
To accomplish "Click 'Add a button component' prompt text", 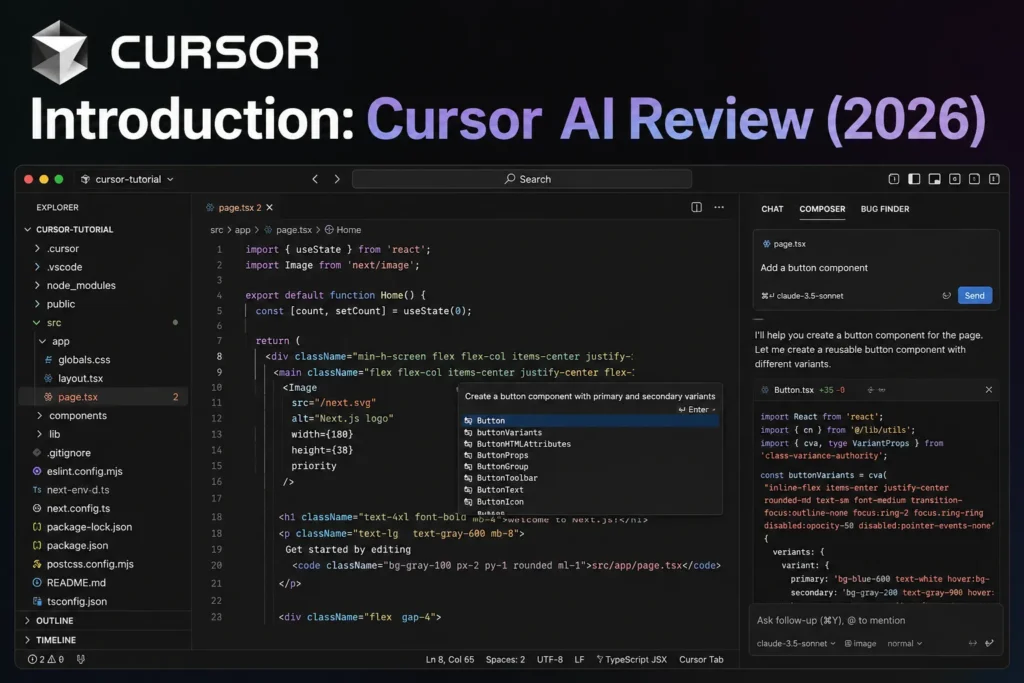I will (x=814, y=268).
